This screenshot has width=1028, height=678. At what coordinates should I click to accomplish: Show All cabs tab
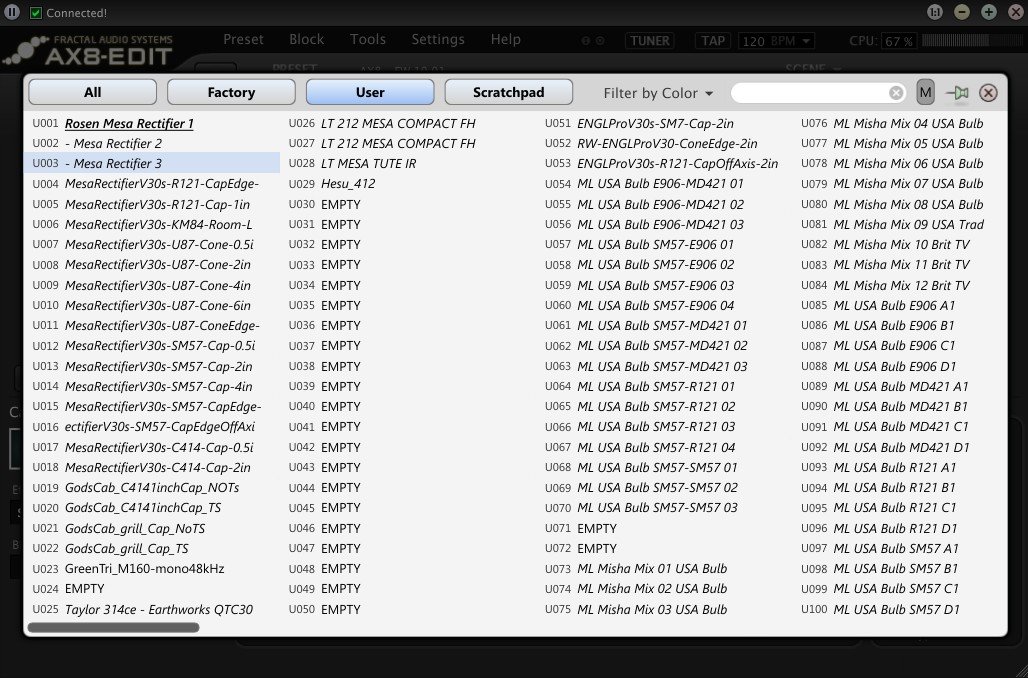[92, 92]
